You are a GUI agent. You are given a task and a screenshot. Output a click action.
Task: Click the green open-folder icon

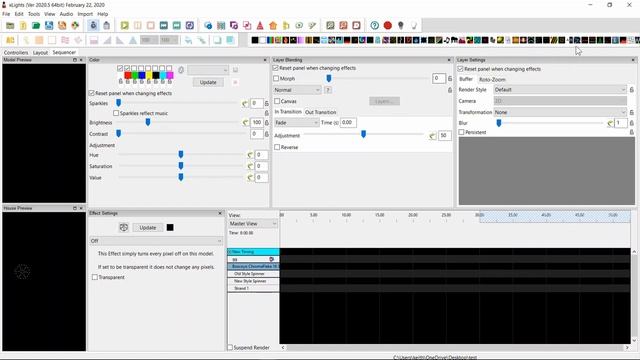pos(36,26)
